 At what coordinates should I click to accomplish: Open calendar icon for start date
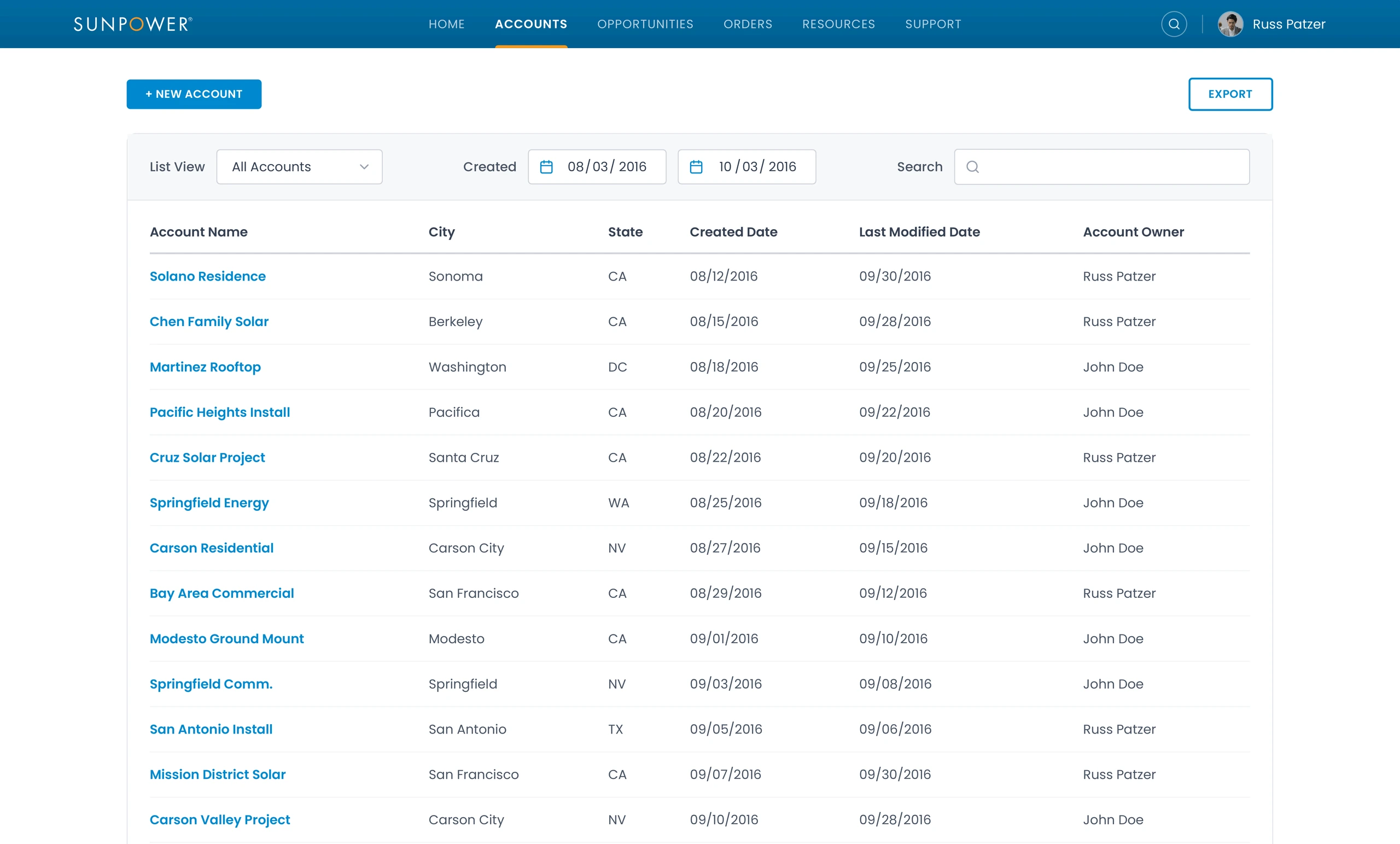pos(546,166)
